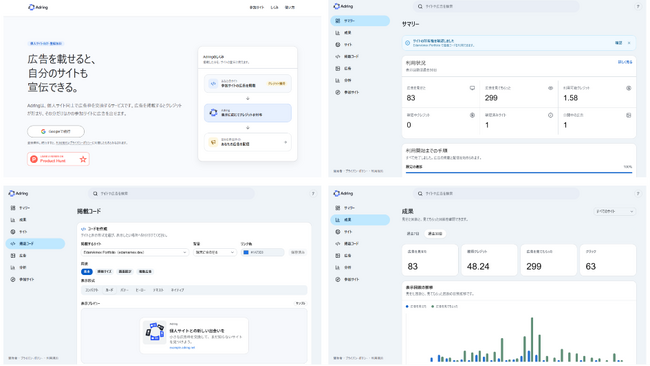Expand the 掲載するサイト dropdown
The height and width of the screenshot is (366, 650).
(x=135, y=252)
